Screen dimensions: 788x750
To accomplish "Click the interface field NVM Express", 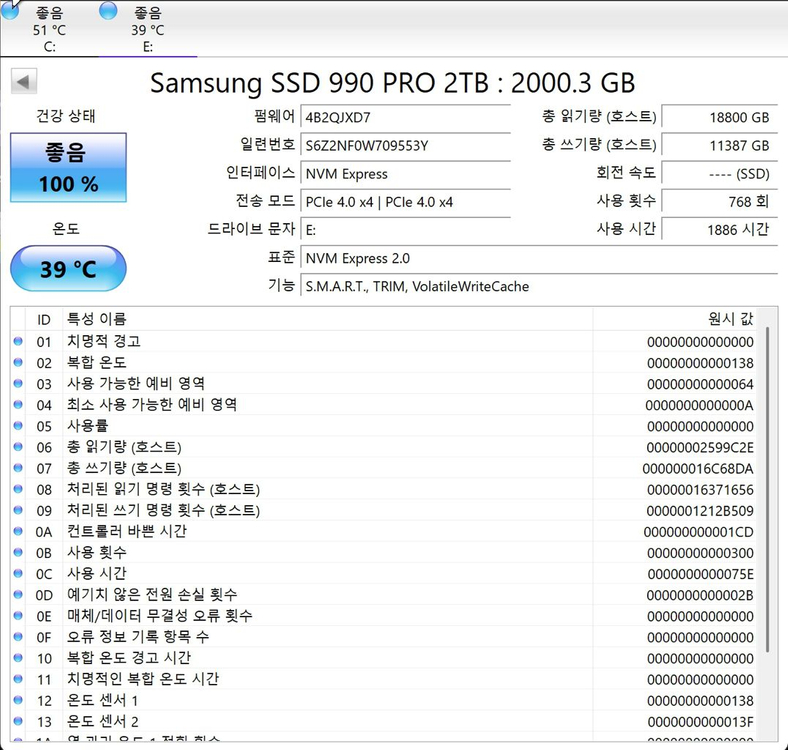I will (405, 174).
